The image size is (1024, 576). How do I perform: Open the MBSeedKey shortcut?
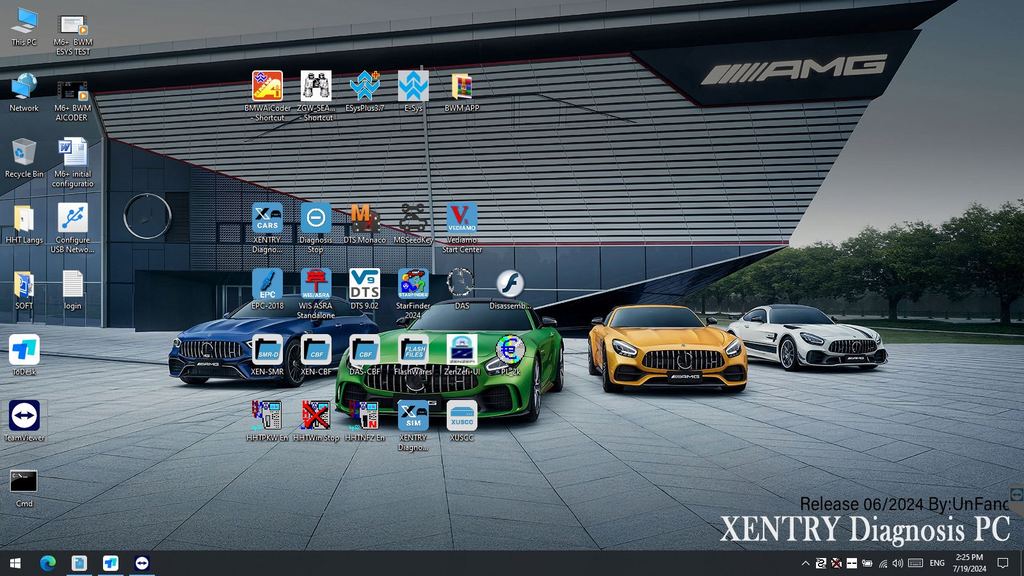413,218
